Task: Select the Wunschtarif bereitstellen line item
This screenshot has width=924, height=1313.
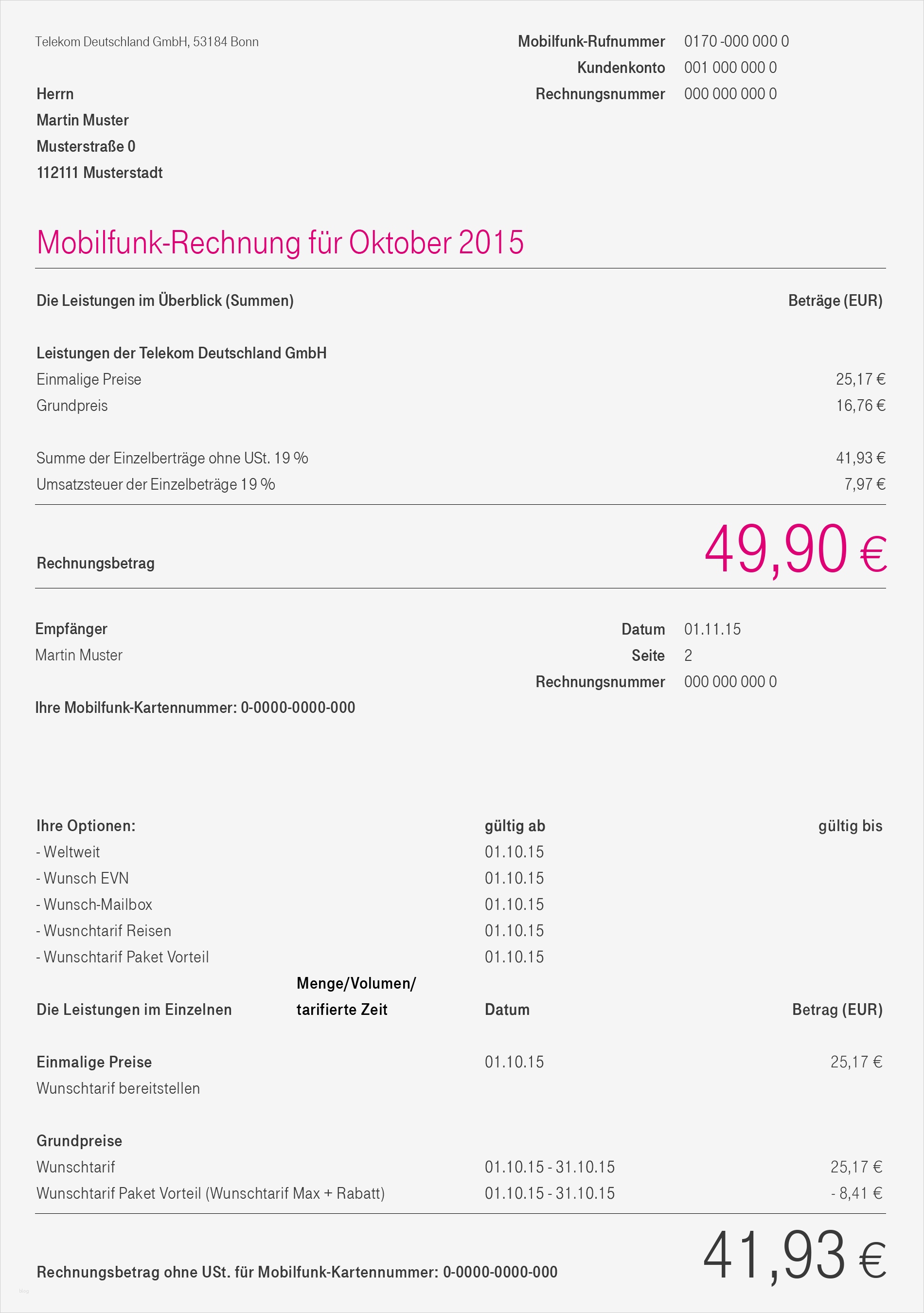Action: [118, 1088]
